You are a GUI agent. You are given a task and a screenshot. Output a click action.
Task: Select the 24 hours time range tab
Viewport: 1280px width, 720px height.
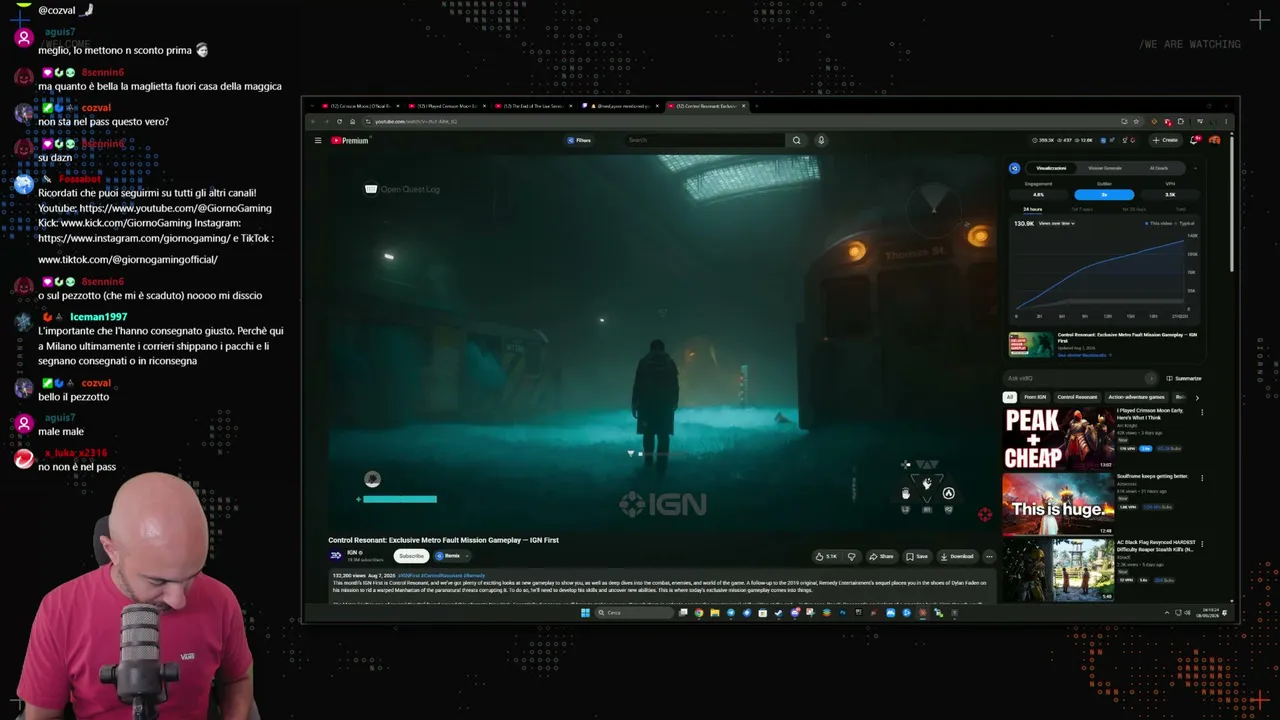pos(1033,209)
